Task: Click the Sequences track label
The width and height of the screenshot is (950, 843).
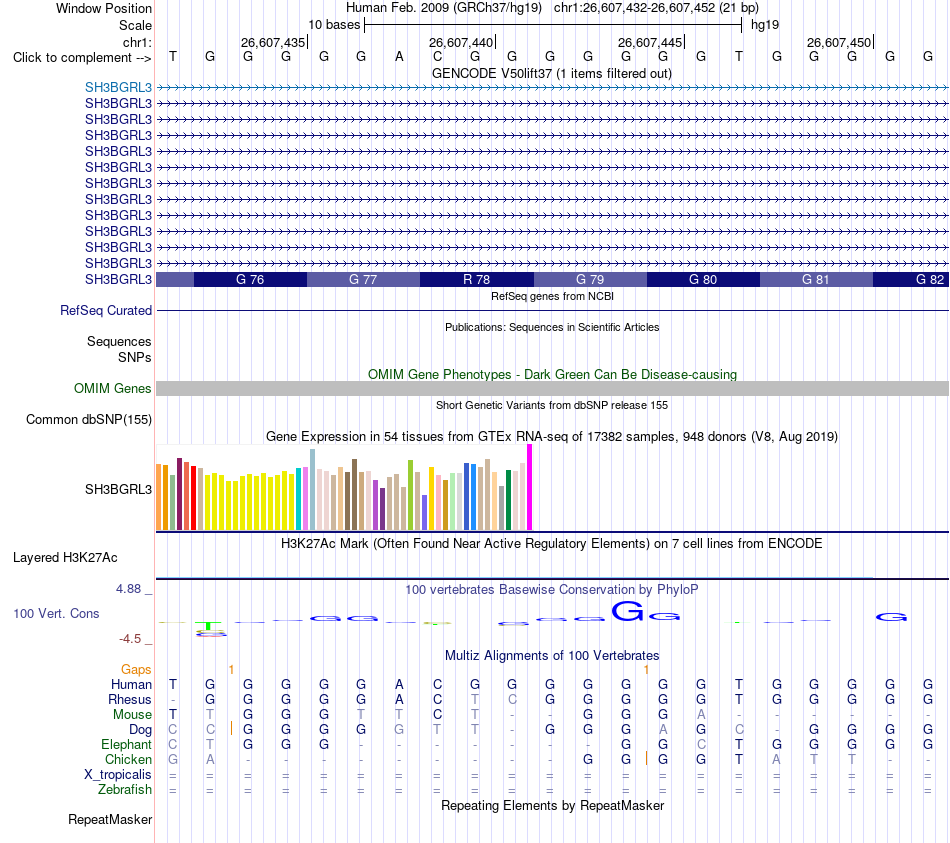Action: (119, 341)
